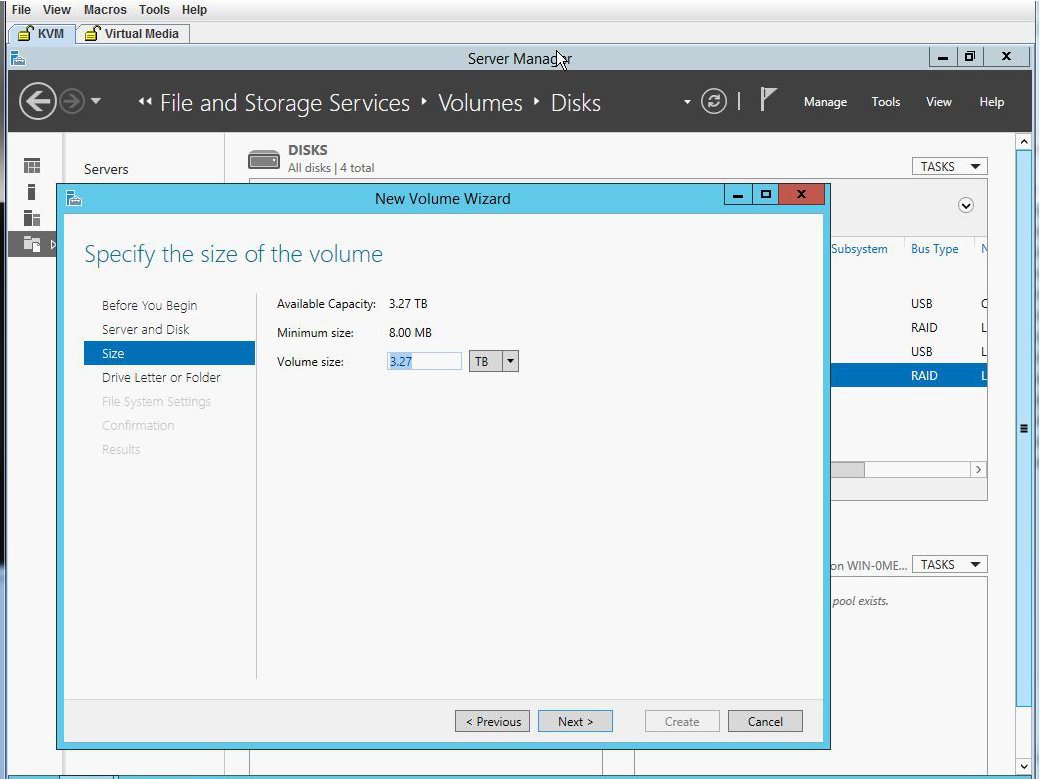Select the highlighted RAID disk row
1040x779 pixels.
tap(909, 376)
